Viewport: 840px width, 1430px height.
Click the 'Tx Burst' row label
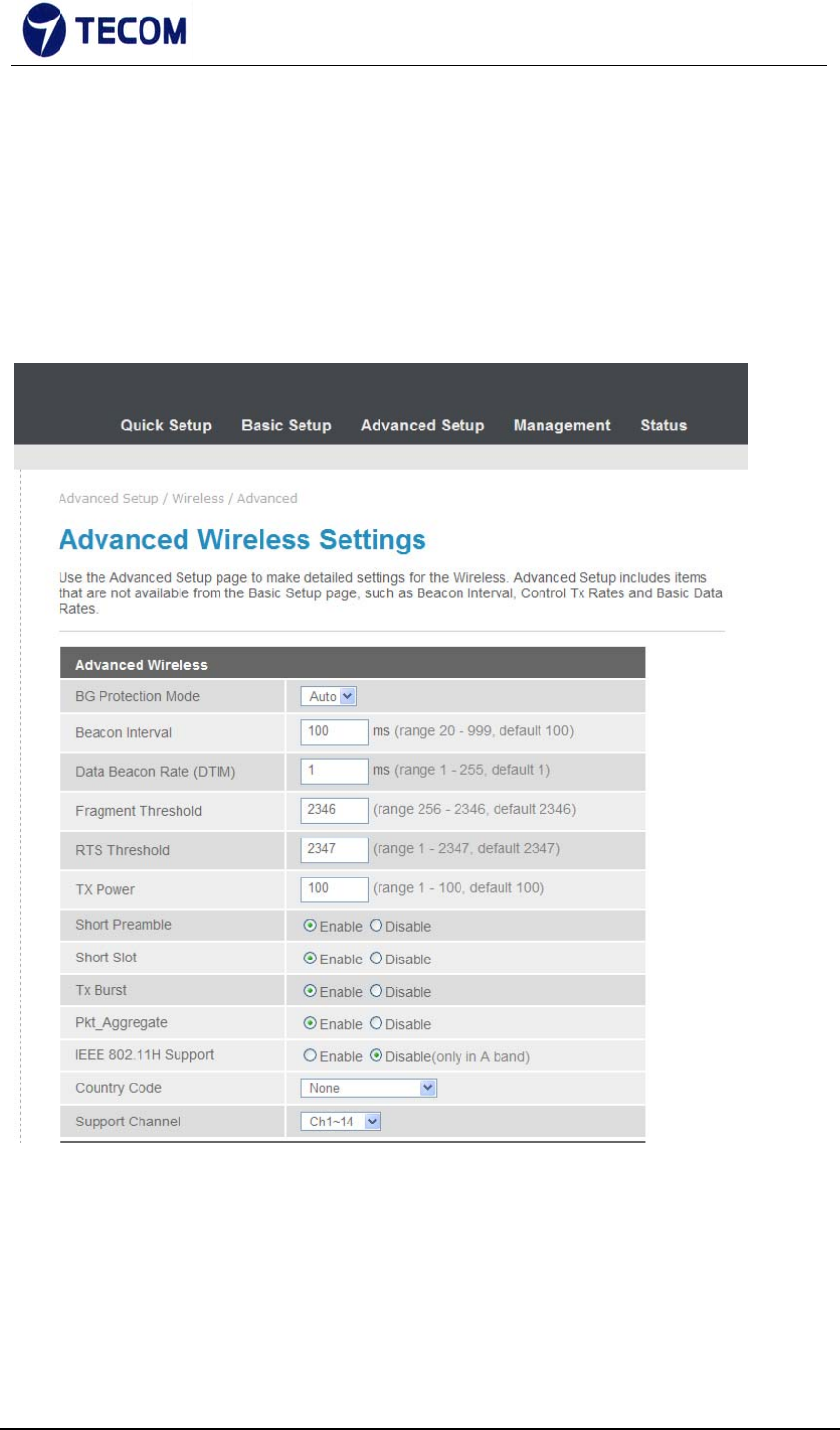click(x=101, y=990)
